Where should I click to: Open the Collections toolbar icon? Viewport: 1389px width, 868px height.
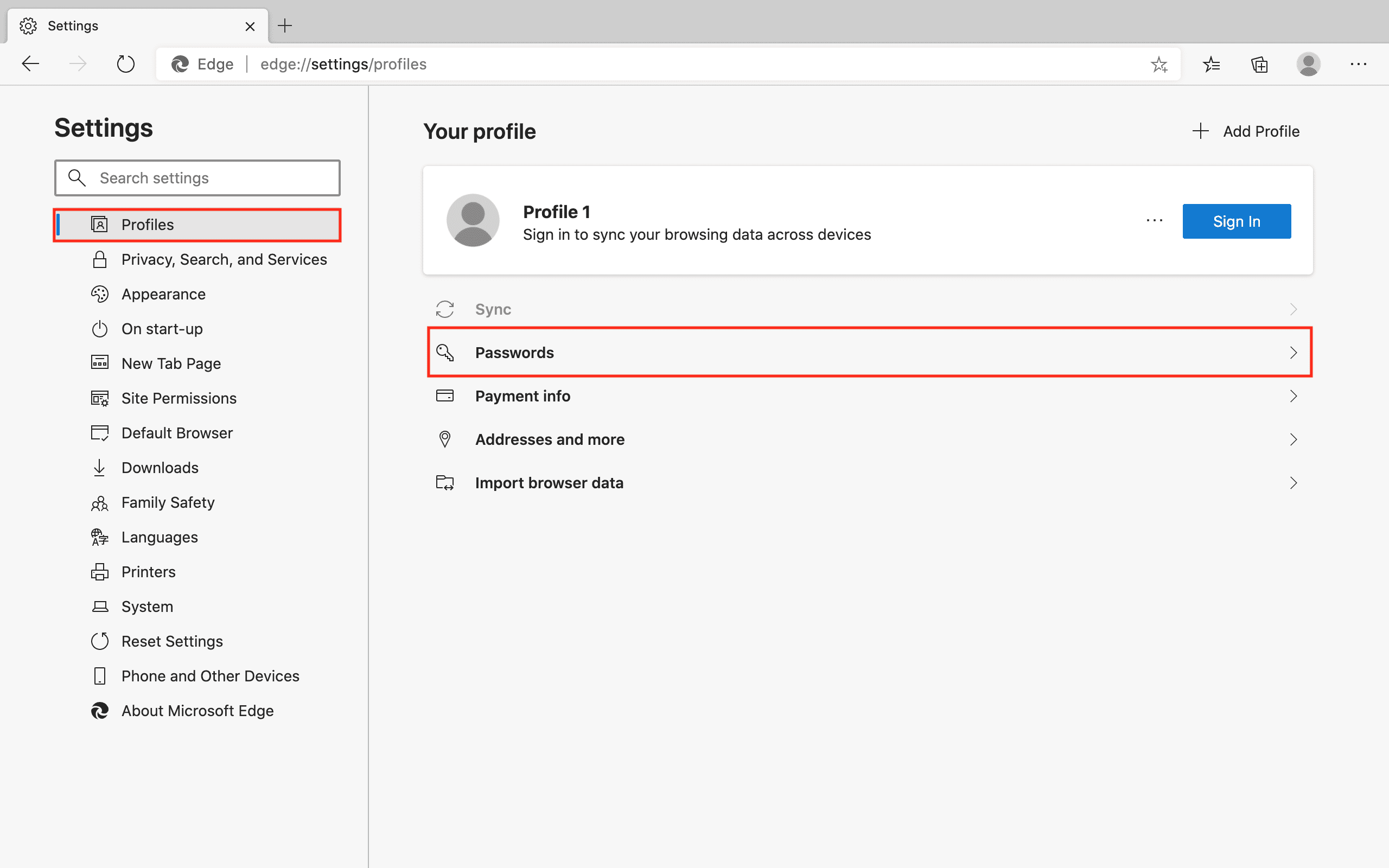pyautogui.click(x=1259, y=65)
